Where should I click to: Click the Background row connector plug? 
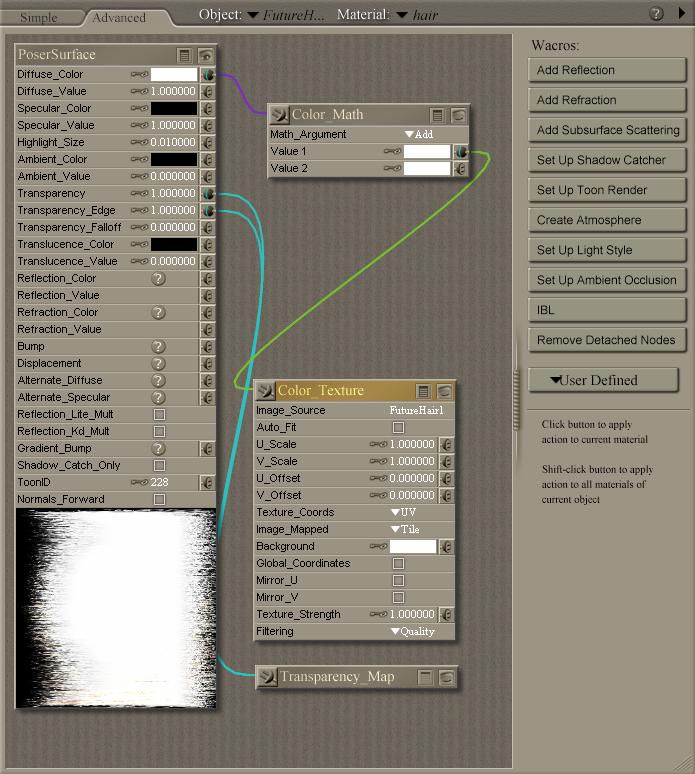point(446,547)
